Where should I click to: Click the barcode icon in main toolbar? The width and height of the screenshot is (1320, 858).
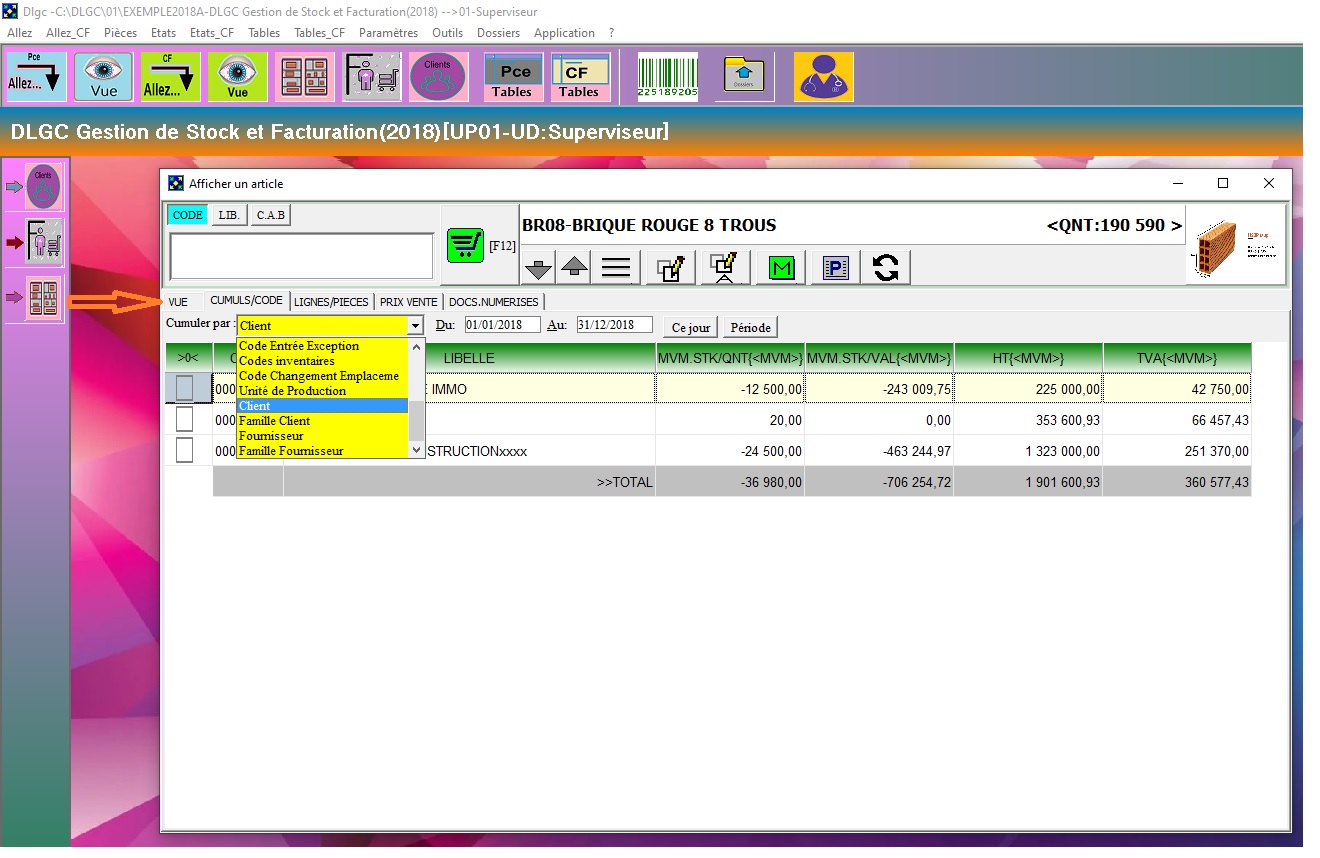(667, 77)
